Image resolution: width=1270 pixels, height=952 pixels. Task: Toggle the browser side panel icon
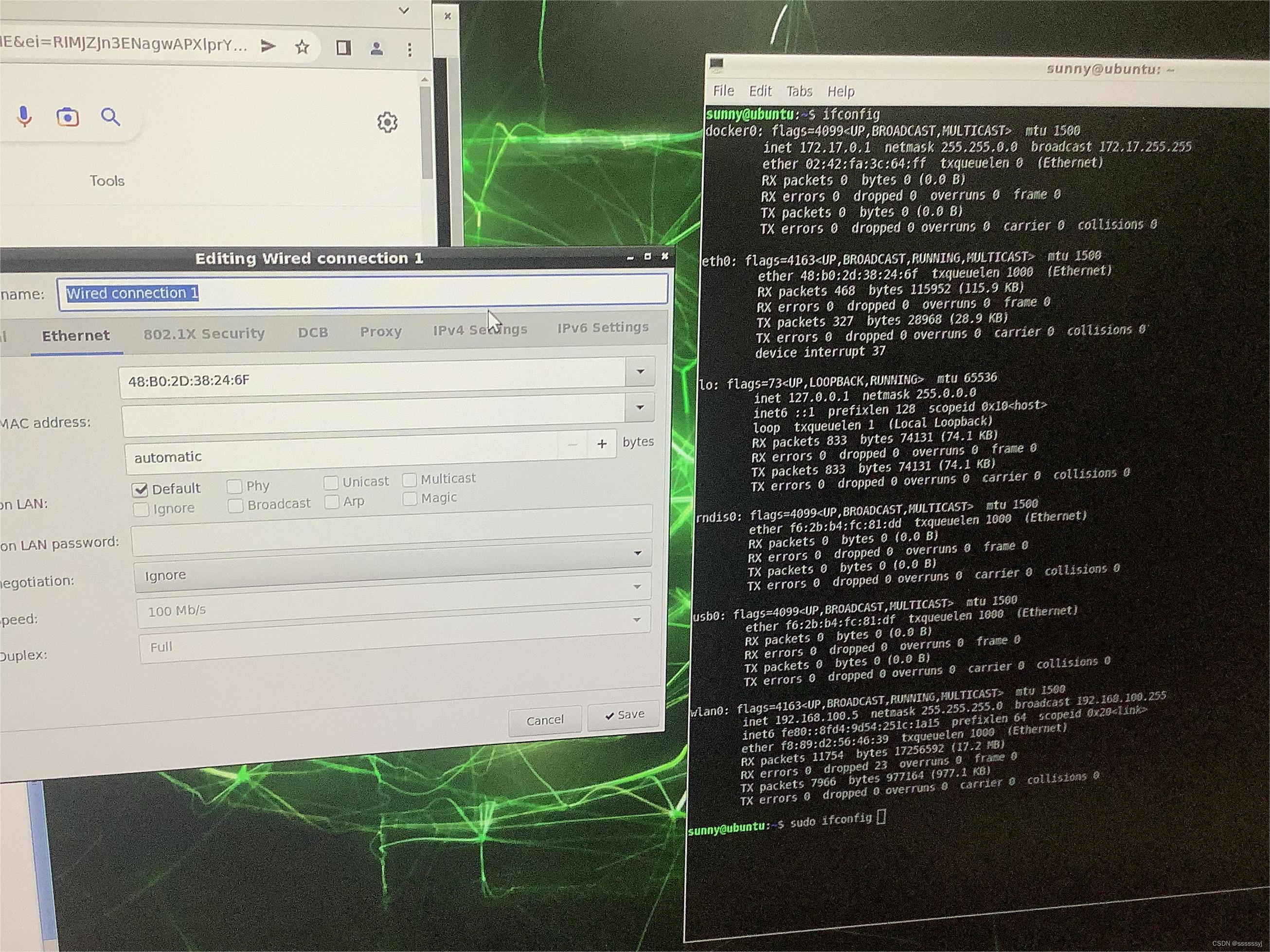point(343,48)
